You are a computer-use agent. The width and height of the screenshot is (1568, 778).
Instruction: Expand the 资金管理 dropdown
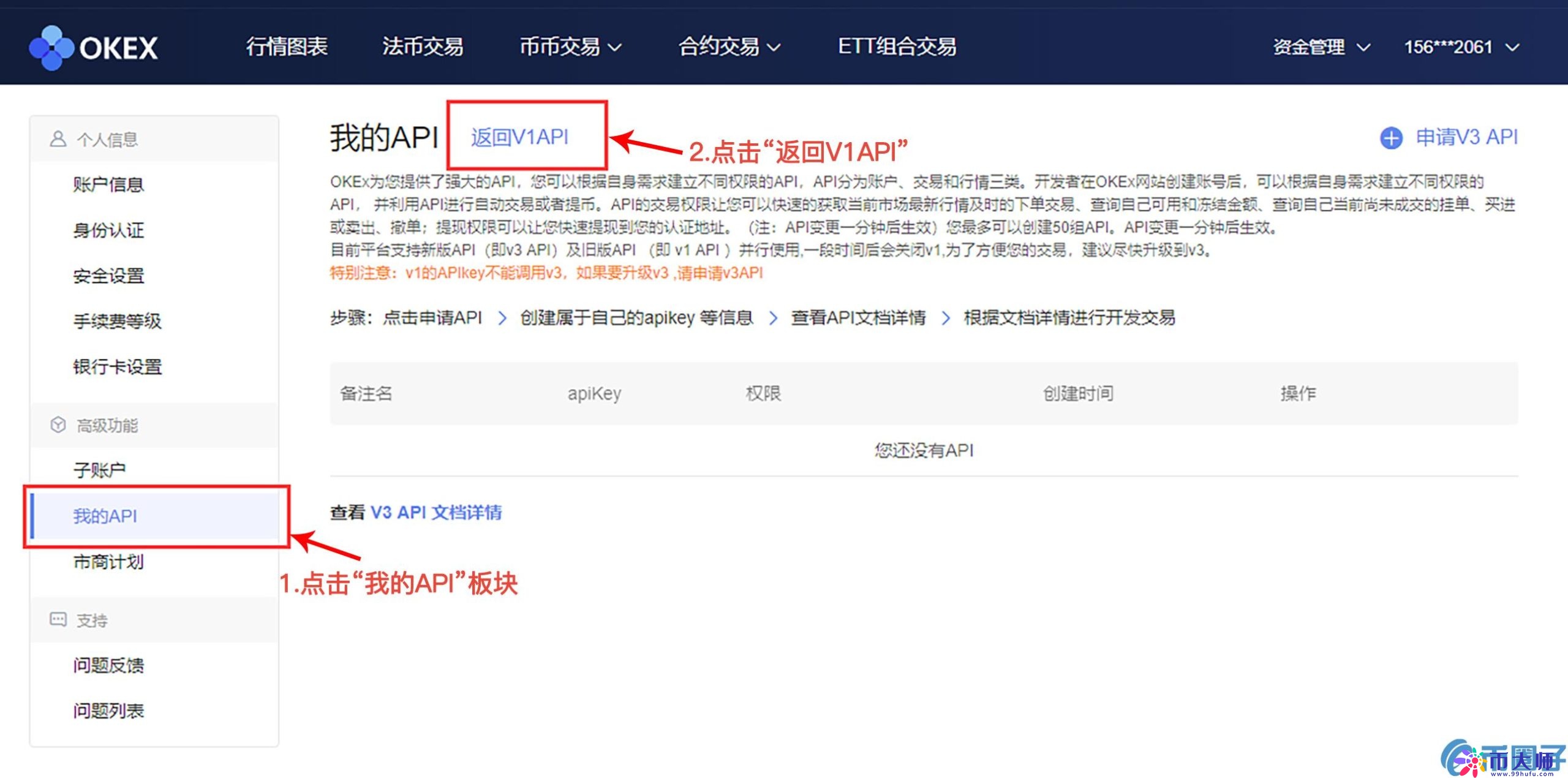click(1322, 47)
